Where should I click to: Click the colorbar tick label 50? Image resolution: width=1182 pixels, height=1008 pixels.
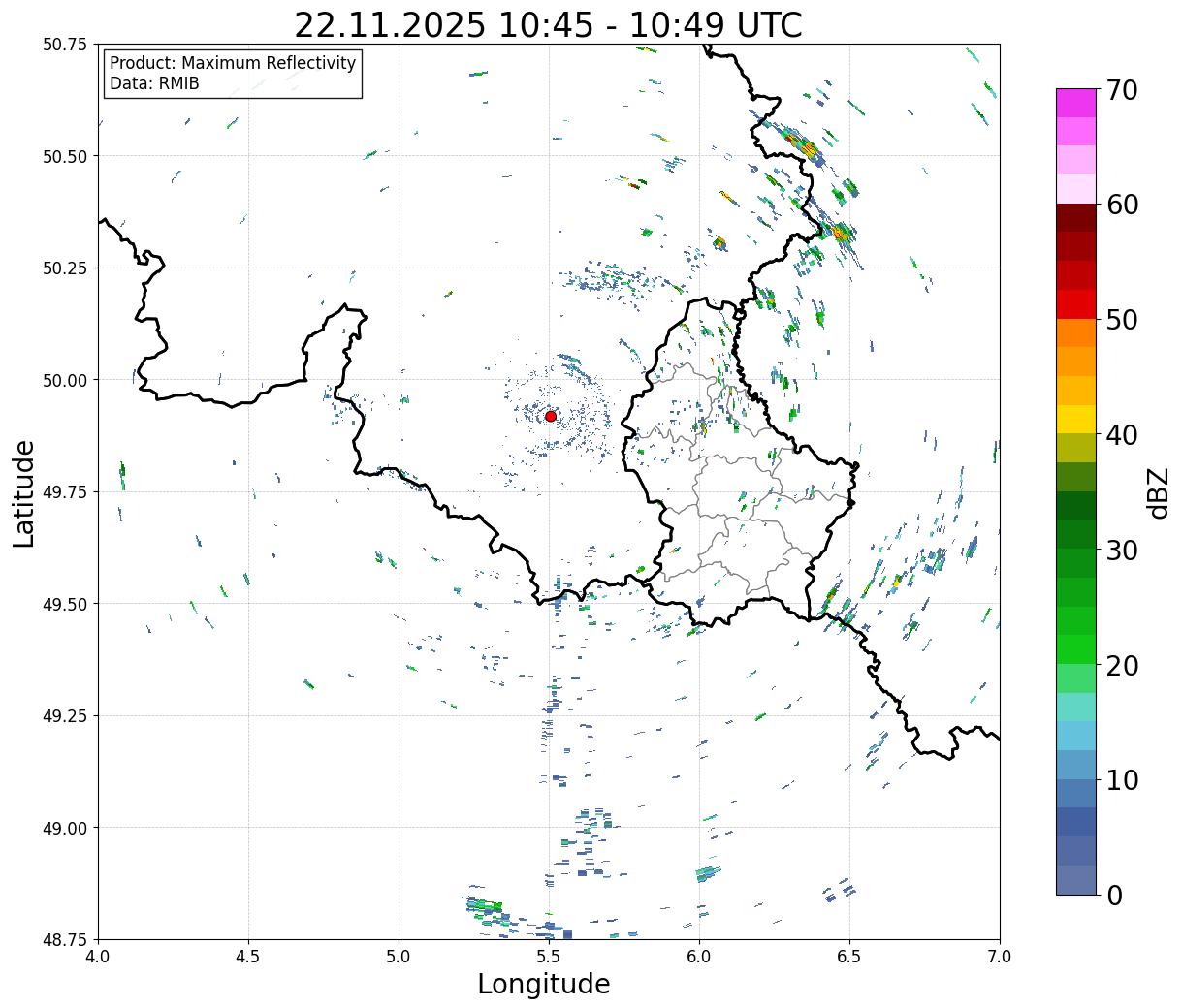tap(1122, 320)
